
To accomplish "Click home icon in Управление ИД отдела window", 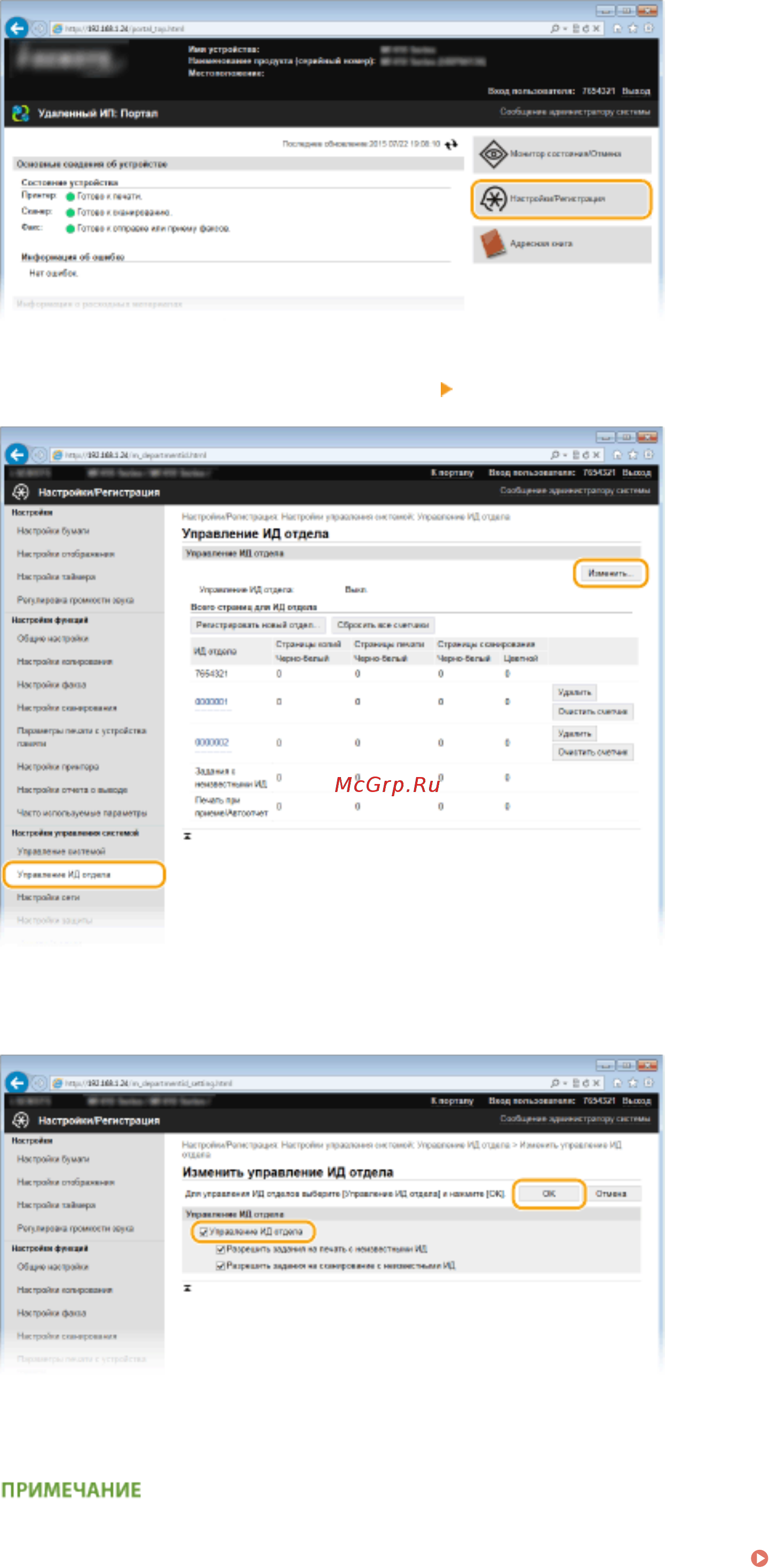I will coord(617,454).
